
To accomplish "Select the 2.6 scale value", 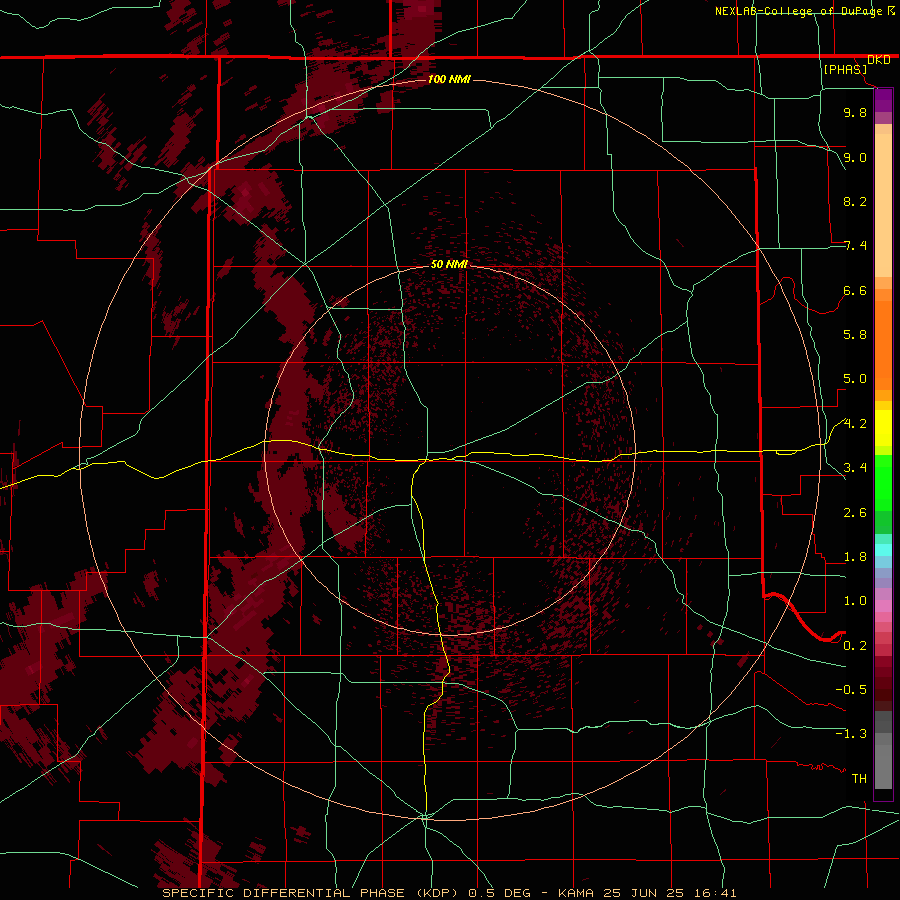I will (x=855, y=513).
